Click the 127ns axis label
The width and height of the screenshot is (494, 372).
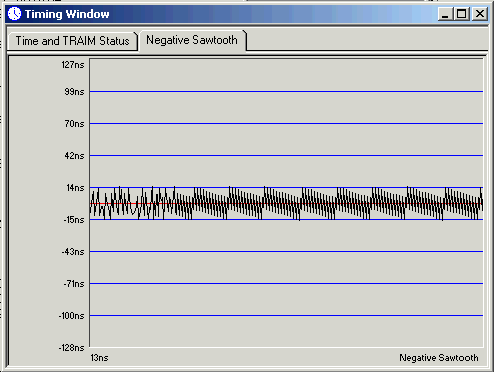point(73,65)
